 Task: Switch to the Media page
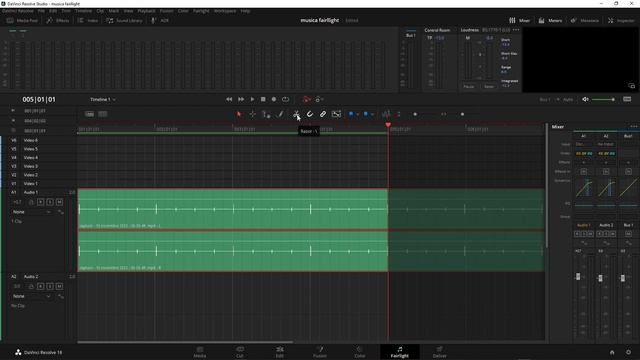(x=200, y=352)
